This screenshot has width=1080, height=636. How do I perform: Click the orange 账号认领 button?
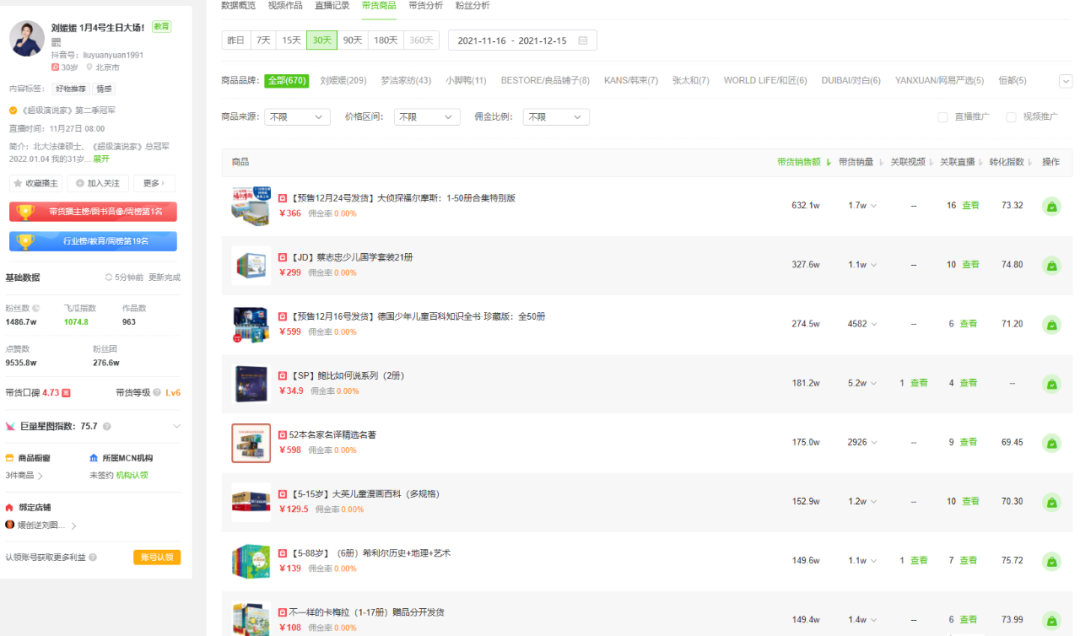(x=157, y=557)
